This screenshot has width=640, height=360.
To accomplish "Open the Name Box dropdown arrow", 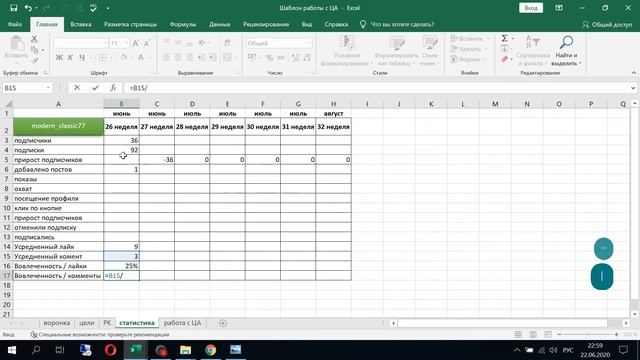I will [x=48, y=88].
